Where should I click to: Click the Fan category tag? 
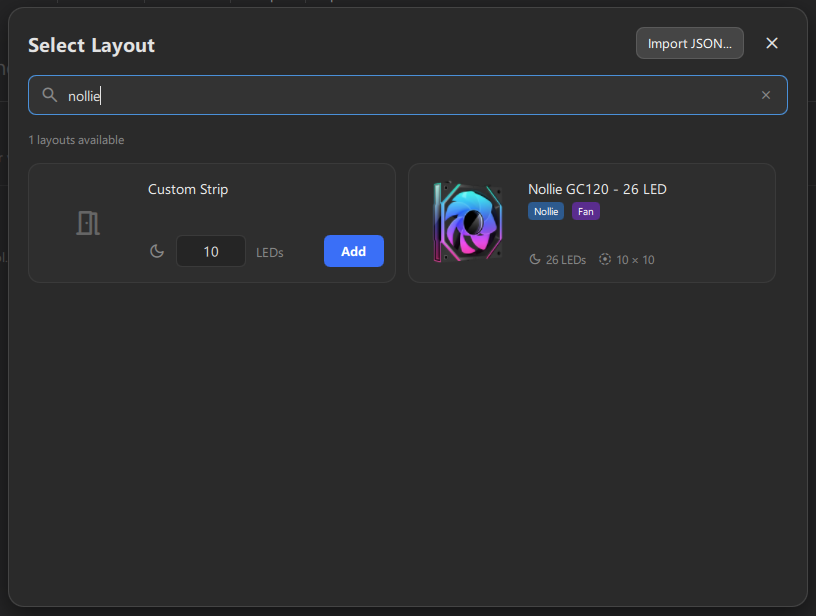(585, 211)
